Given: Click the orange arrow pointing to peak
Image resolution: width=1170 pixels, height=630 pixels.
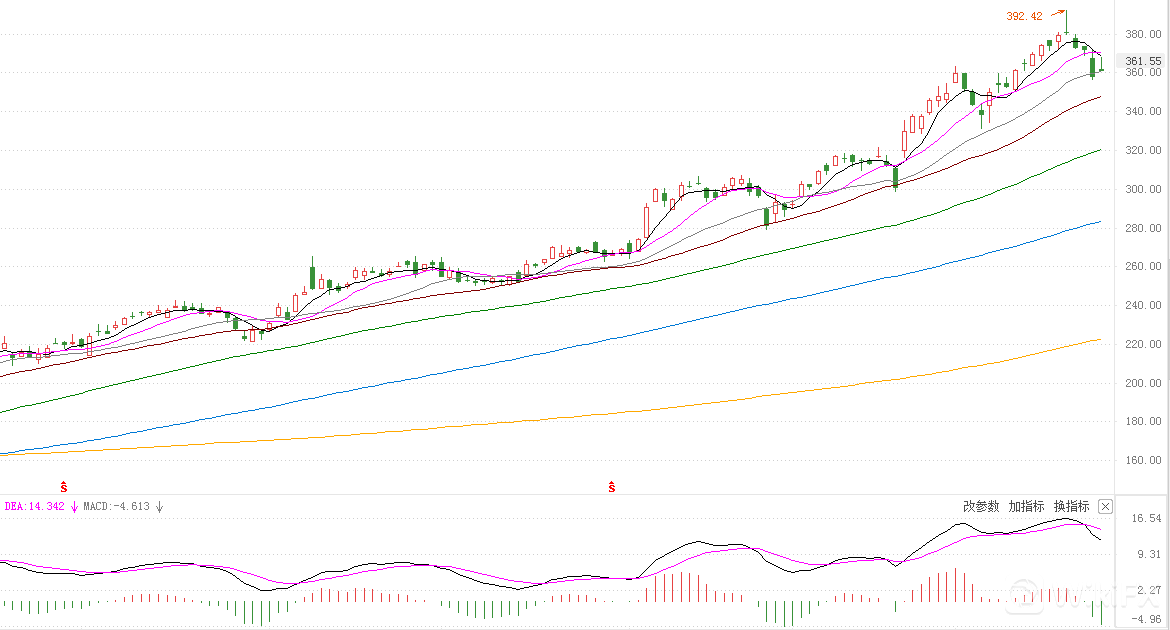Looking at the screenshot, I should click(1057, 13).
